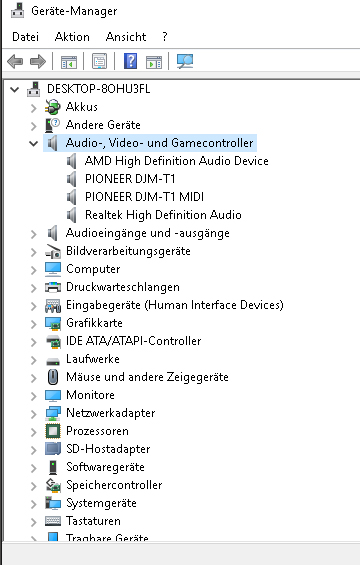Open the Datei menu

click(25, 37)
